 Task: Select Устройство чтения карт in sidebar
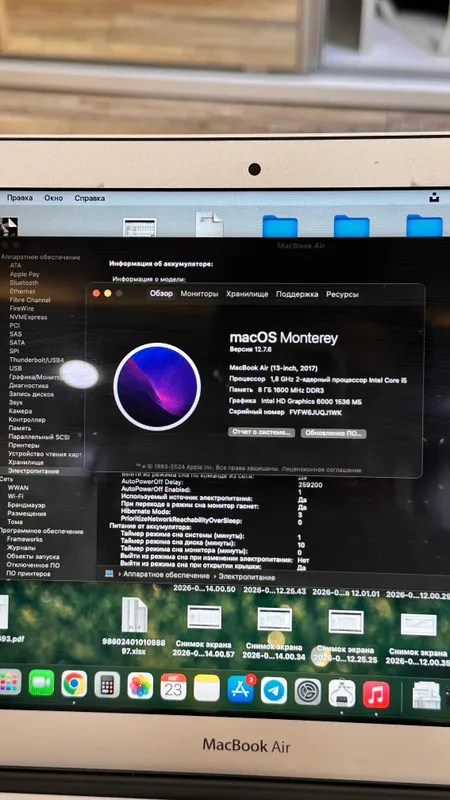45,454
